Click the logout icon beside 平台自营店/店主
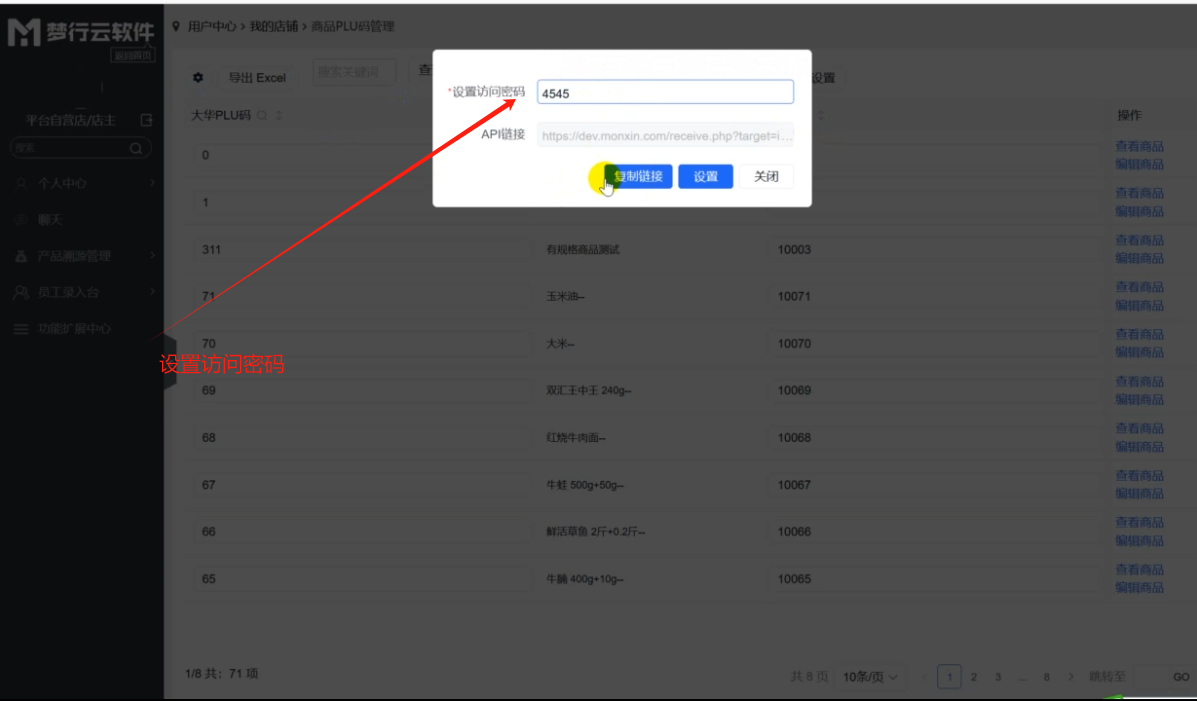This screenshot has height=701, width=1197. [x=147, y=120]
